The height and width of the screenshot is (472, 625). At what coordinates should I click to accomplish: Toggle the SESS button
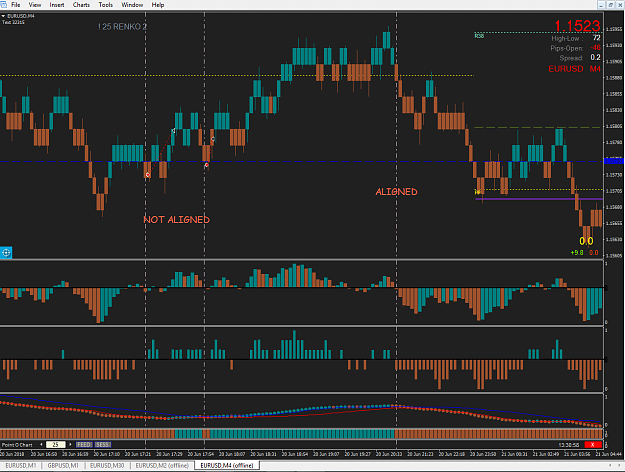pyautogui.click(x=103, y=444)
